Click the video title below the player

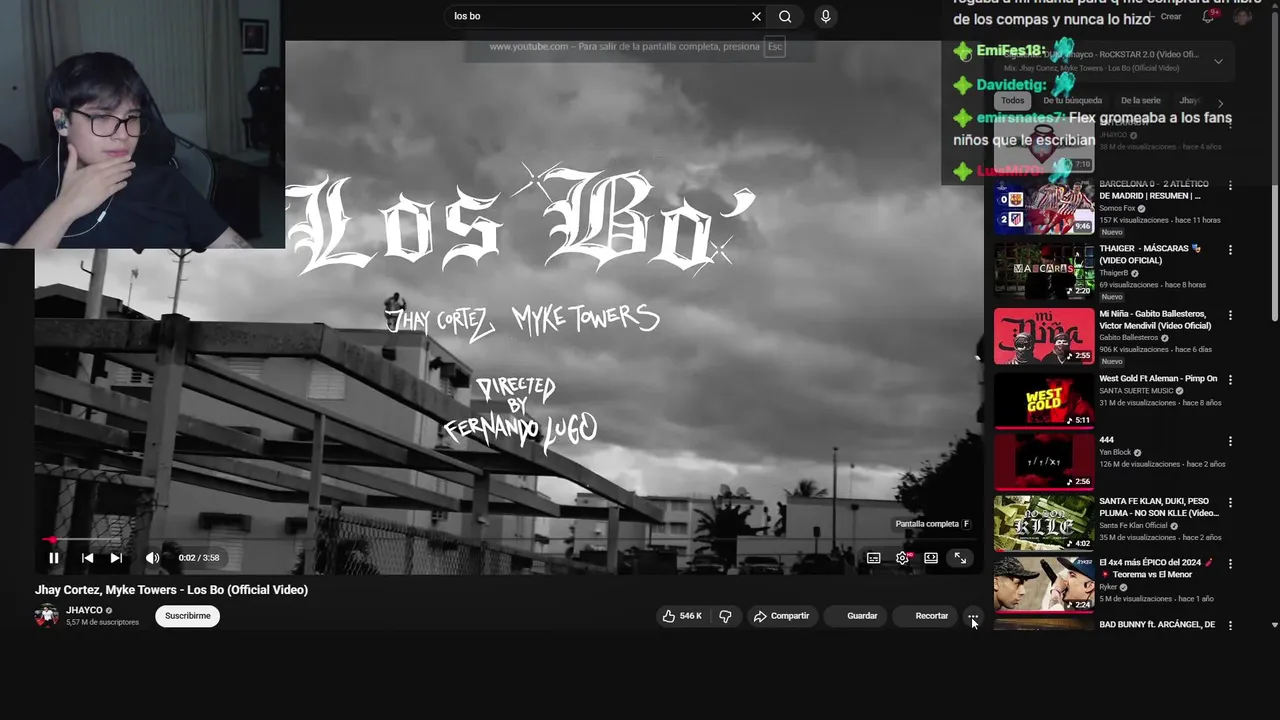[x=171, y=590]
